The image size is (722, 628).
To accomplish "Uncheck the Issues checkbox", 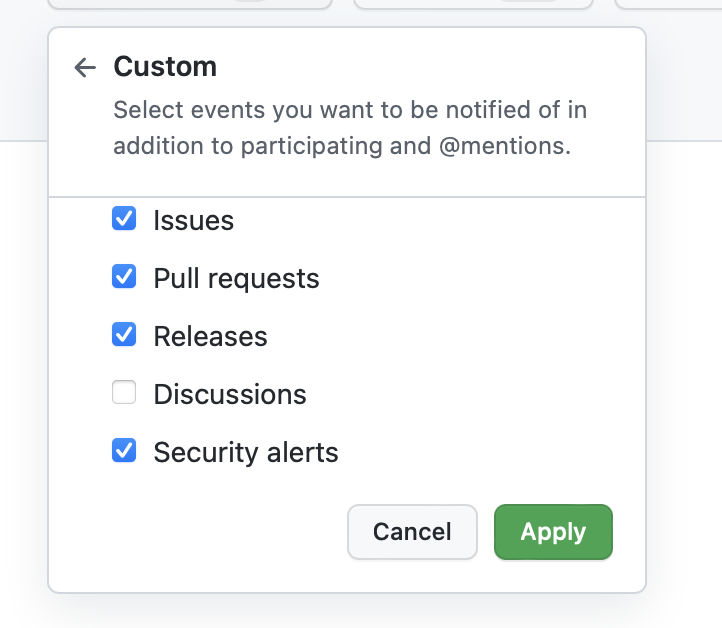I will tap(124, 219).
